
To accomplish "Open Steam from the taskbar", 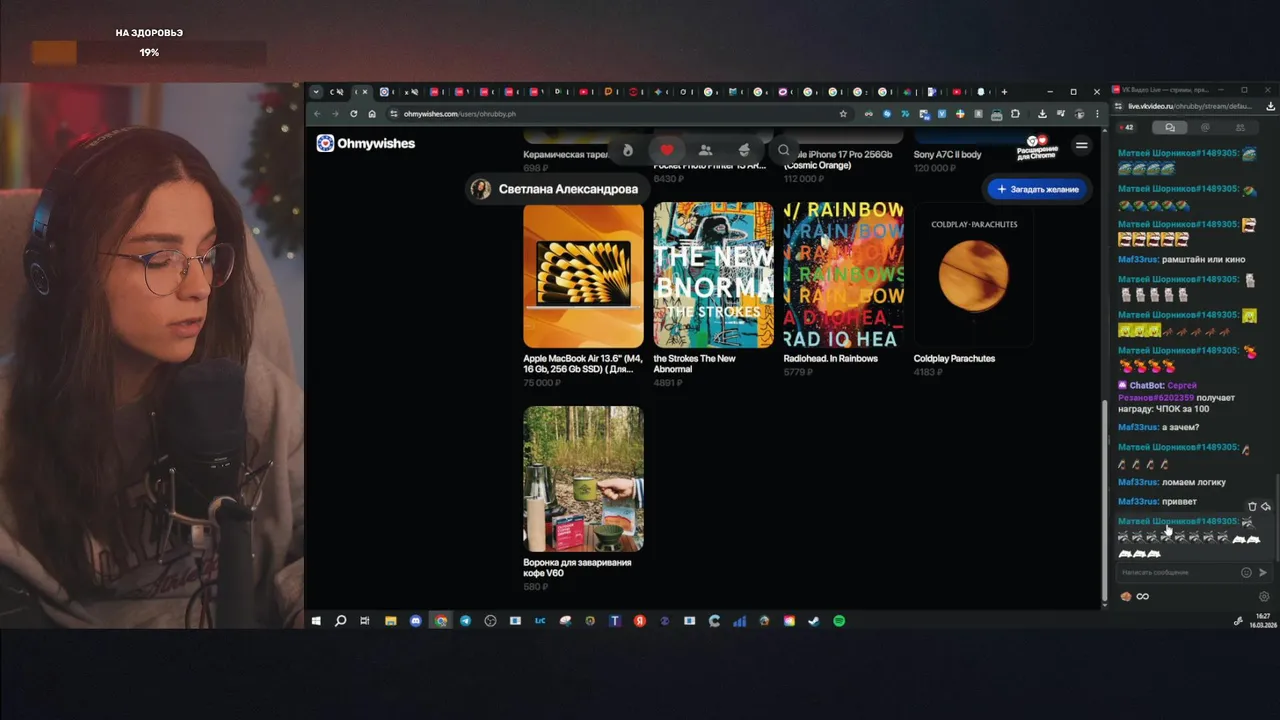I will tap(814, 621).
